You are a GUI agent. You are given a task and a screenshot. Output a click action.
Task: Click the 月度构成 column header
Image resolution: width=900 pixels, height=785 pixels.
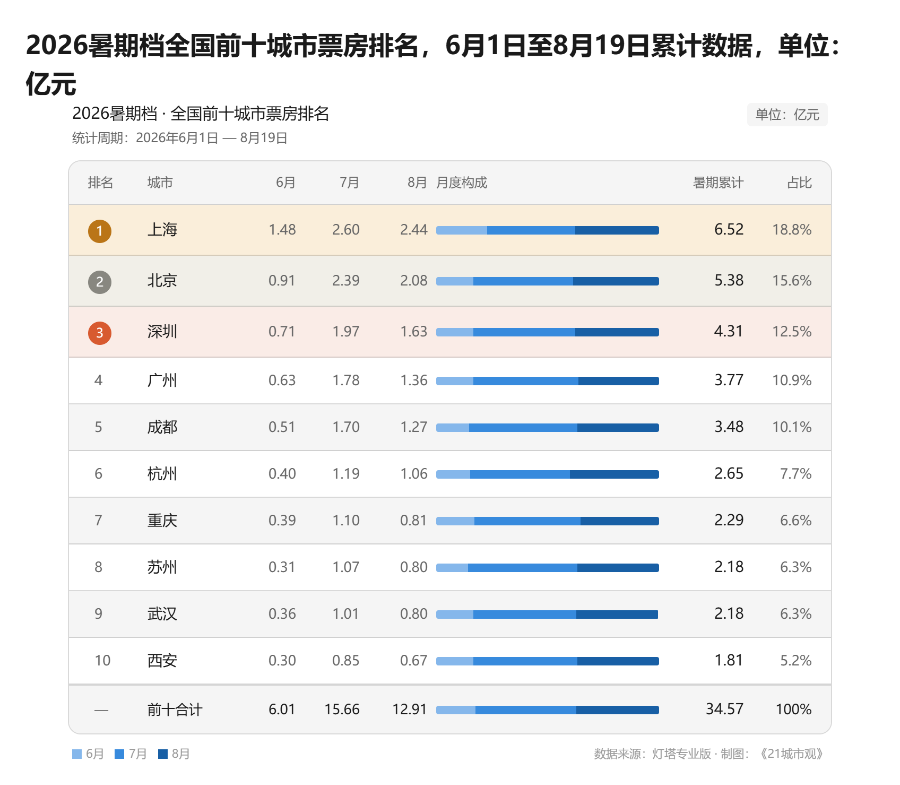461,183
